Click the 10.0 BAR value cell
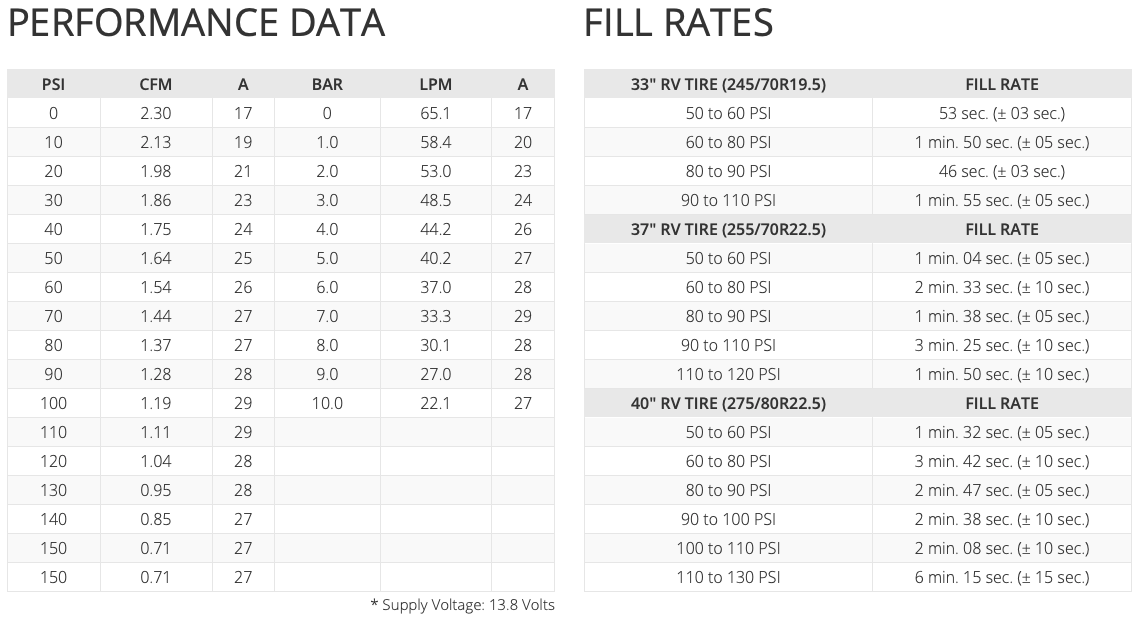This screenshot has width=1143, height=621. coord(327,403)
